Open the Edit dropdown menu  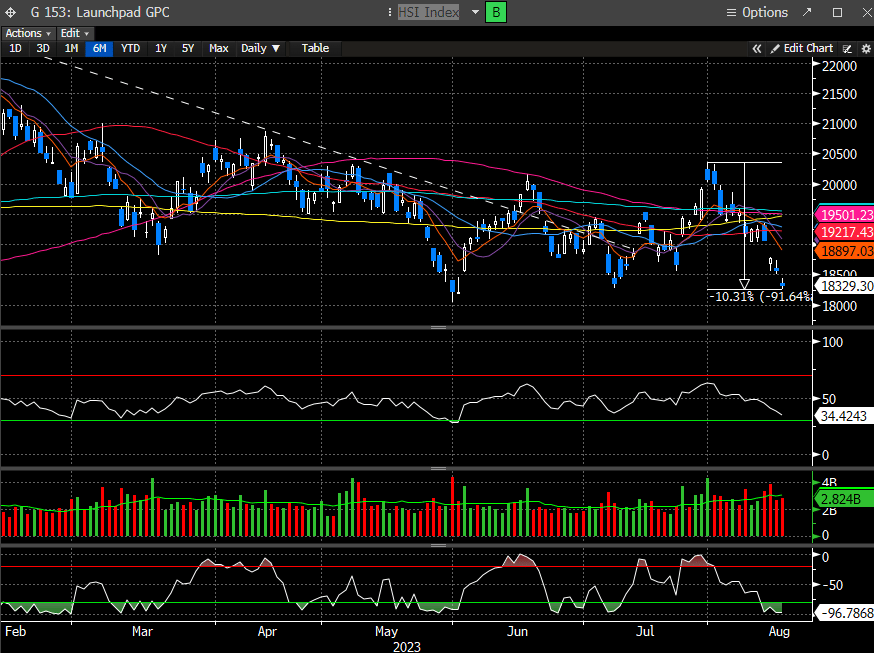pos(75,33)
